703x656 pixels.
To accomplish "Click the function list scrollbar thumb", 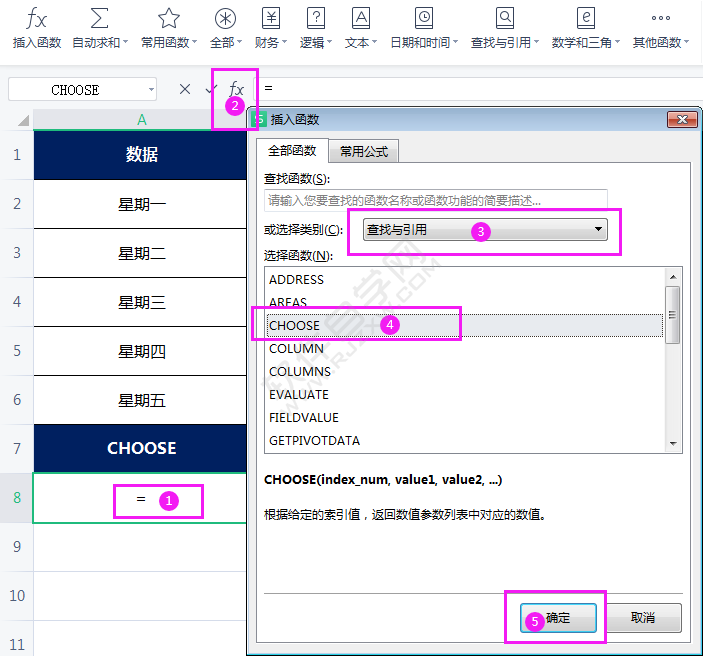I will click(x=673, y=315).
